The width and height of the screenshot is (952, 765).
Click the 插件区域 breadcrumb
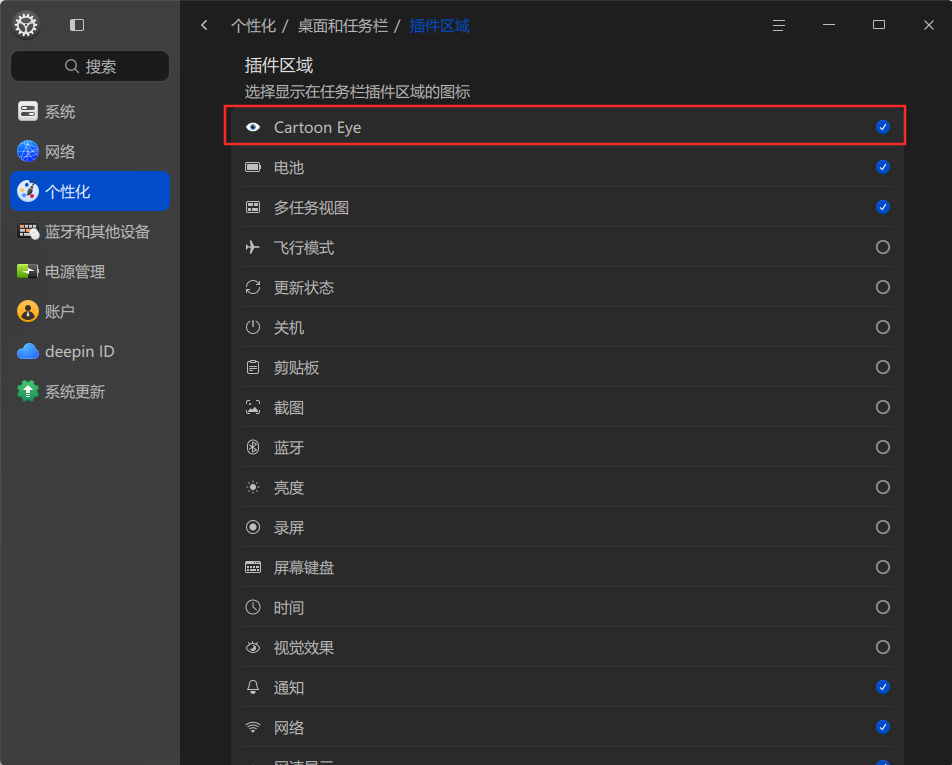(x=440, y=26)
